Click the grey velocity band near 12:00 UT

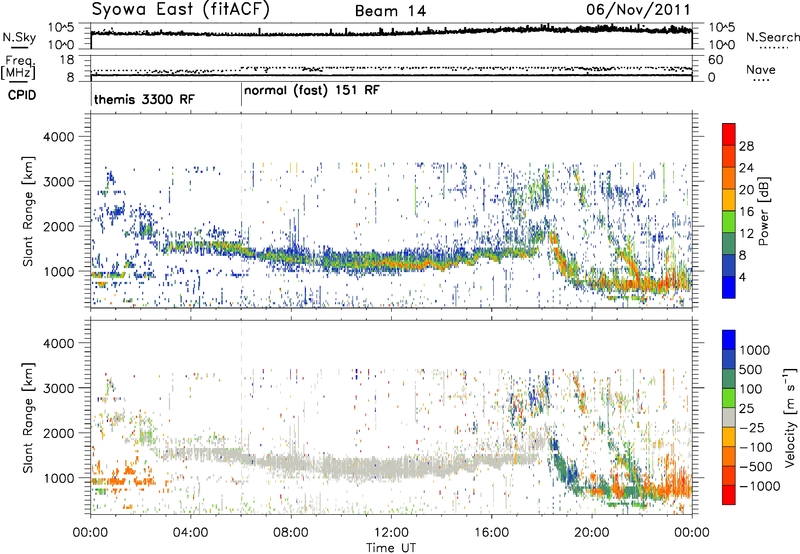(x=391, y=467)
